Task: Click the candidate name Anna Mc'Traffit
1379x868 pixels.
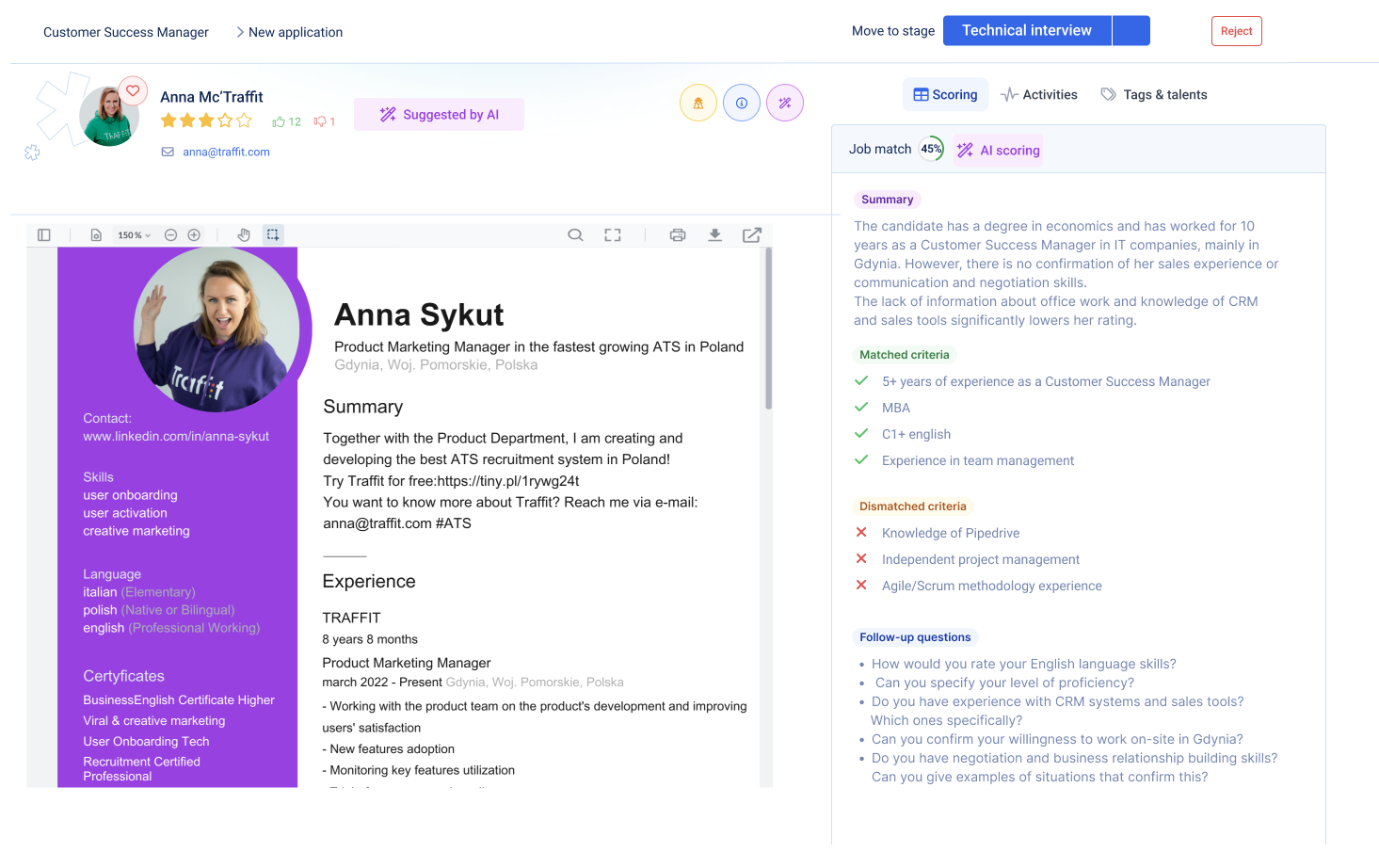Action: click(x=212, y=97)
